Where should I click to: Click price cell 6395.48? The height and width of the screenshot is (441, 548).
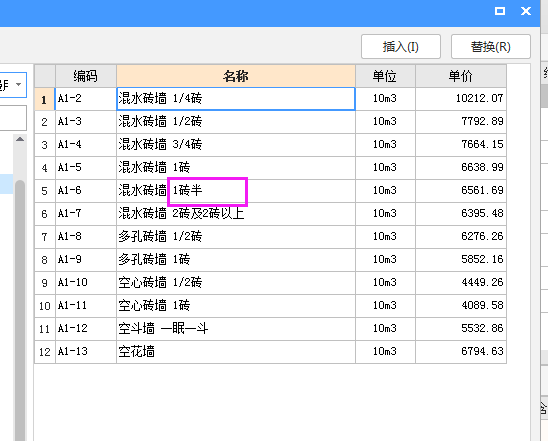click(x=461, y=214)
